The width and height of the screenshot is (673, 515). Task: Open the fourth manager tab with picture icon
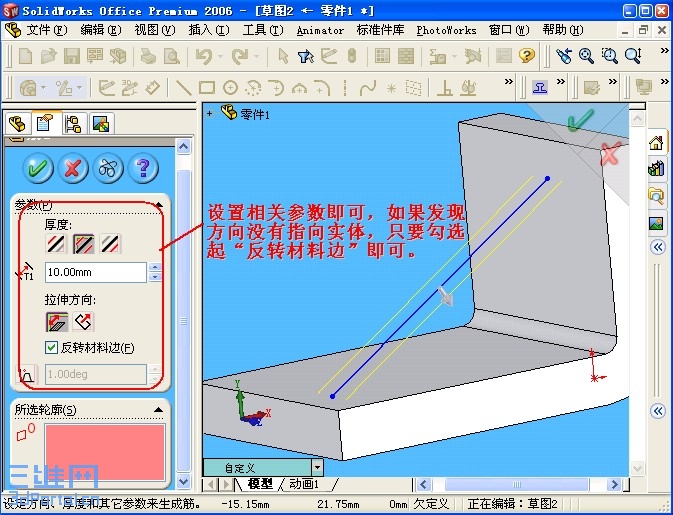(101, 124)
